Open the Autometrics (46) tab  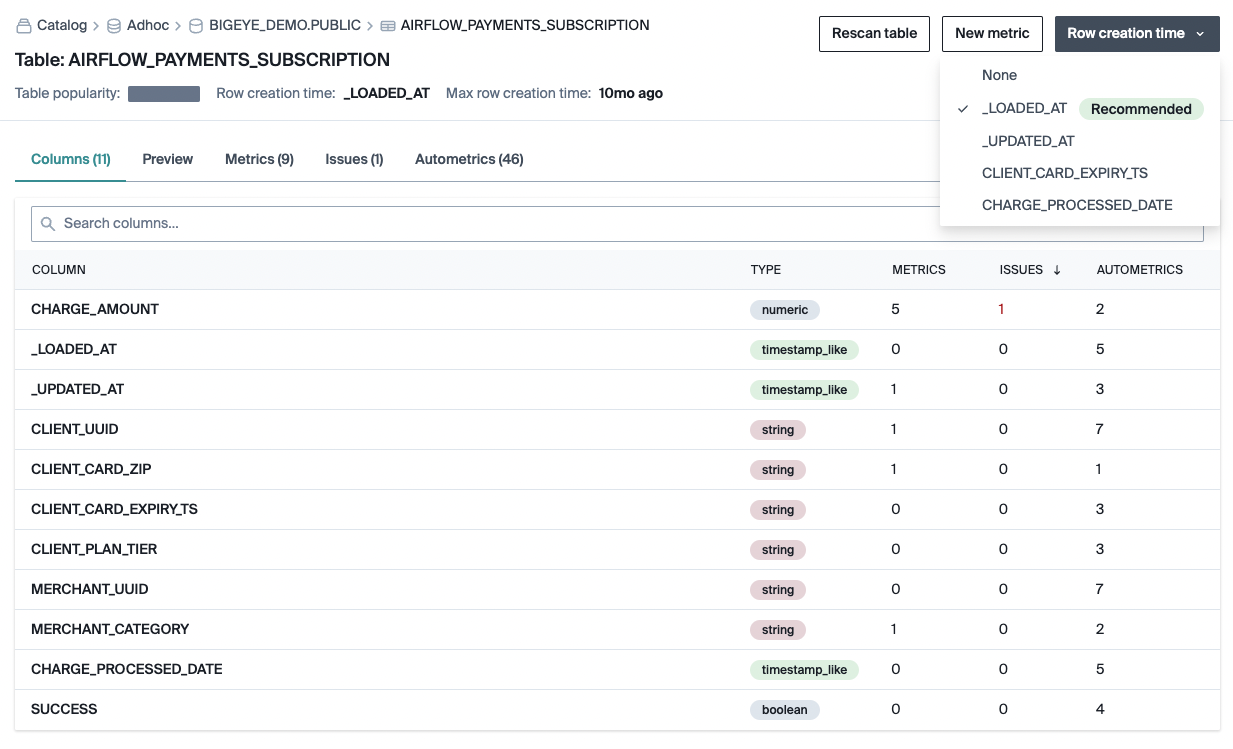[469, 159]
